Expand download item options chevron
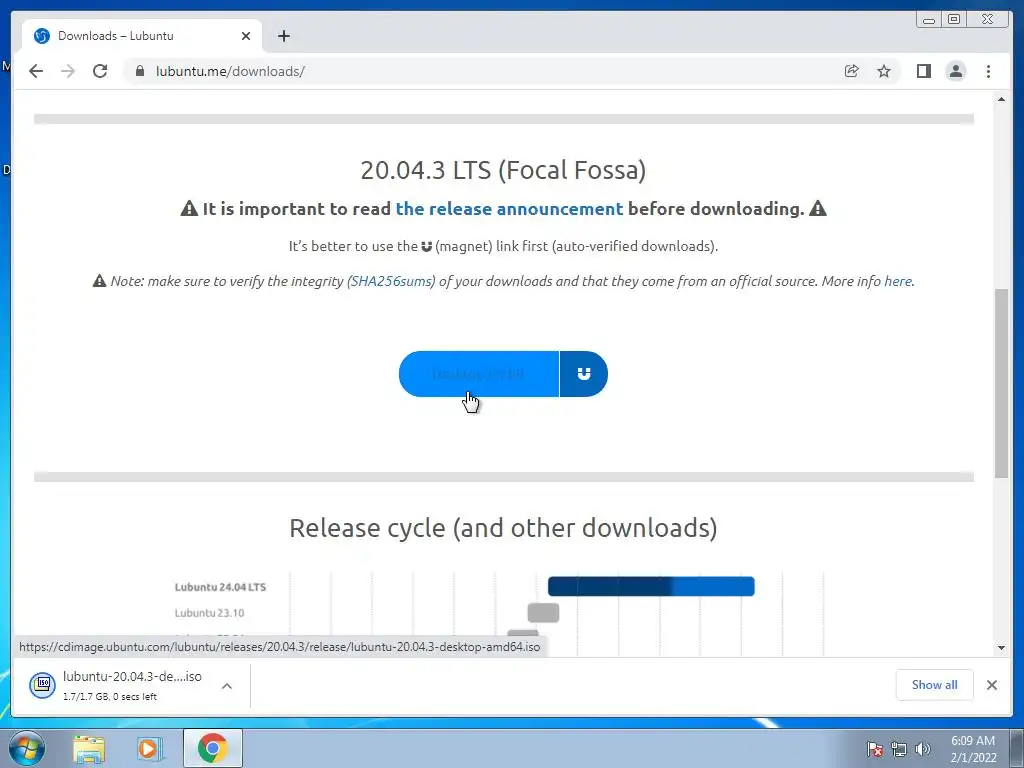The height and width of the screenshot is (768, 1024). 227,686
